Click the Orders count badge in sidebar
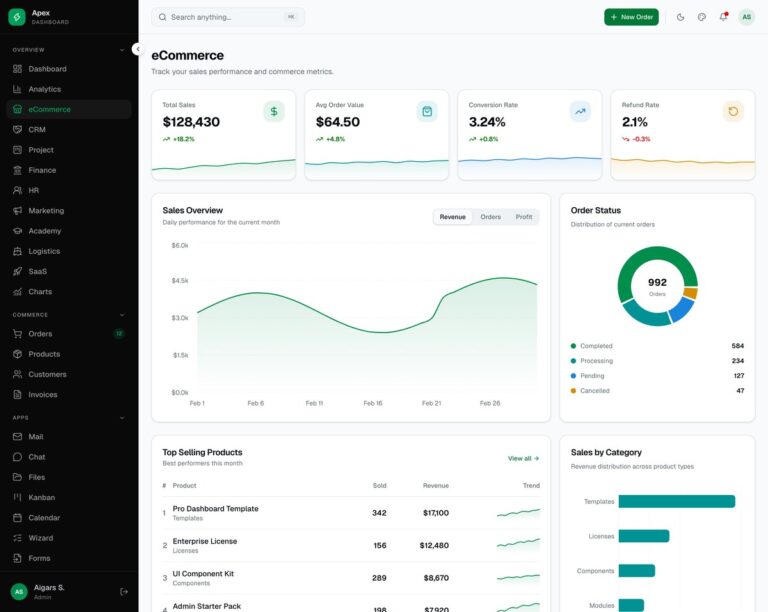 click(119, 334)
